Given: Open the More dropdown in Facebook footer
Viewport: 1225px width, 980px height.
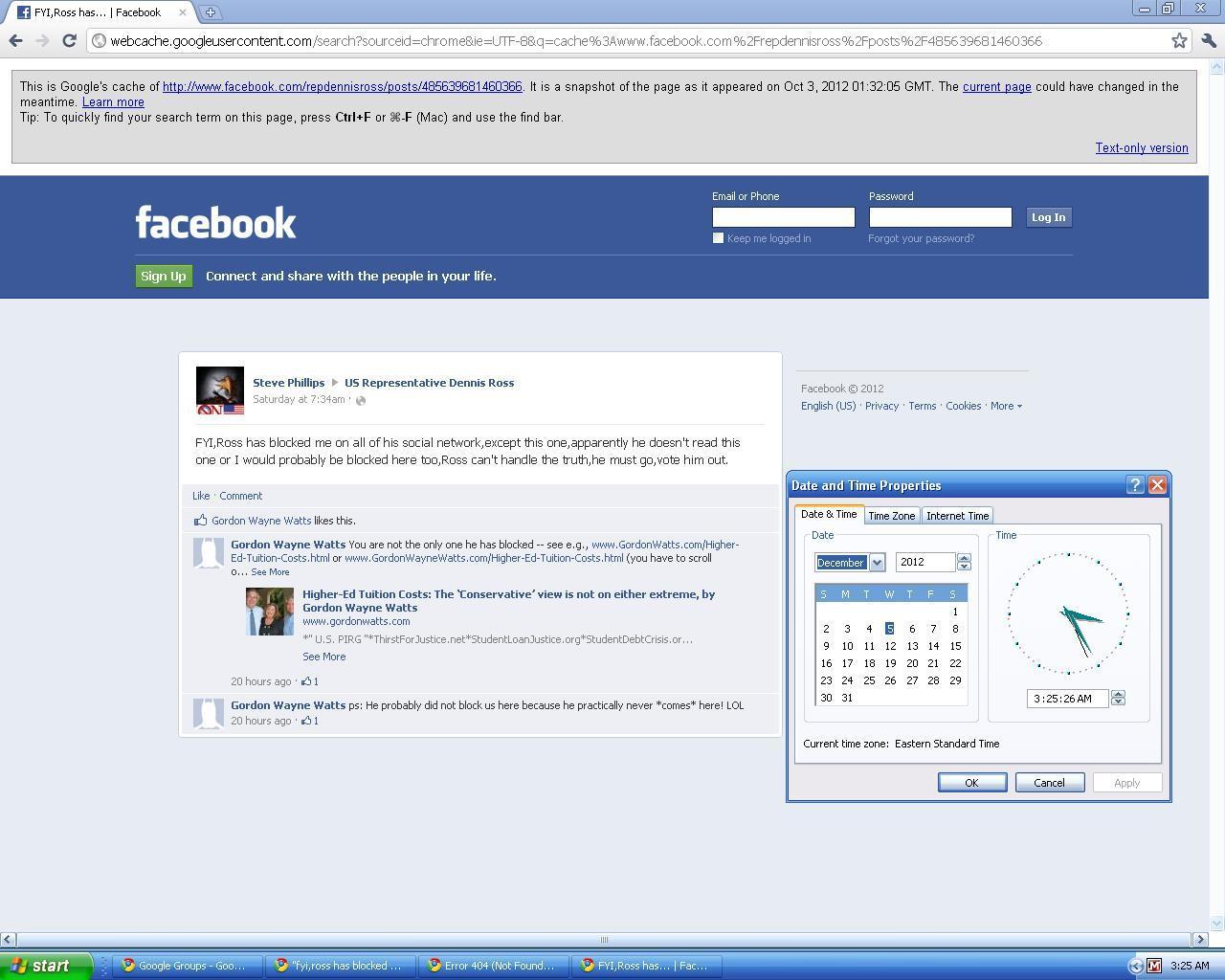Looking at the screenshot, I should click(x=1006, y=406).
